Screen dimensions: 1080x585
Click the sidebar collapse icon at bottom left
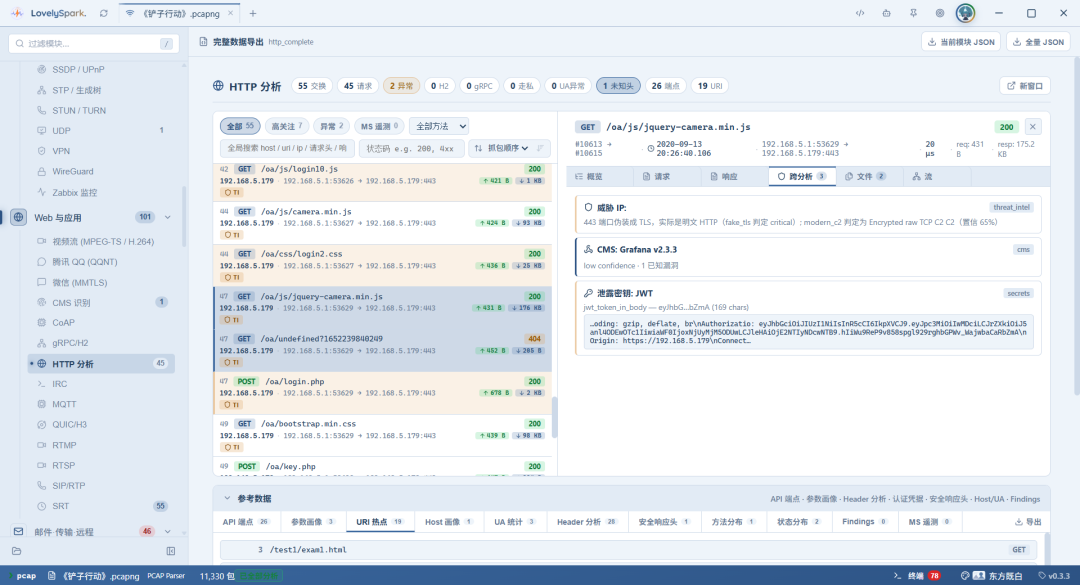pyautogui.click(x=171, y=551)
